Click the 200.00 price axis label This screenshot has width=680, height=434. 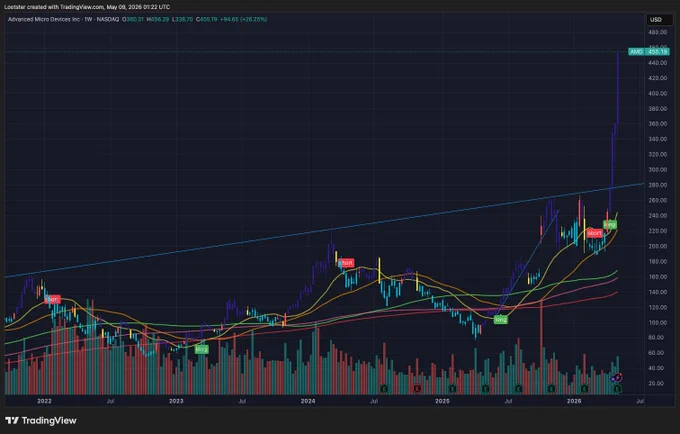657,246
